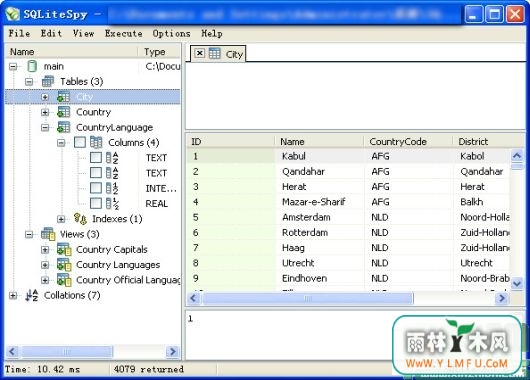Expand the Collations (7) node
Viewport: 530px width, 380px height.
point(13,295)
